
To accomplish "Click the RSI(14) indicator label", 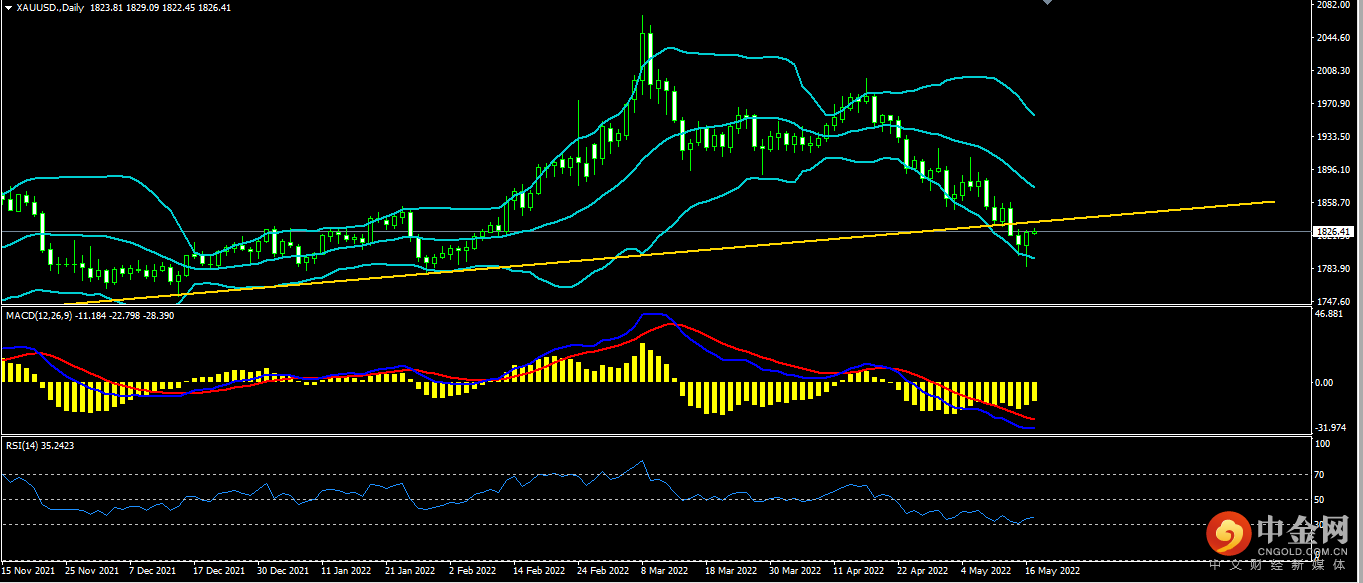I will (x=23, y=445).
